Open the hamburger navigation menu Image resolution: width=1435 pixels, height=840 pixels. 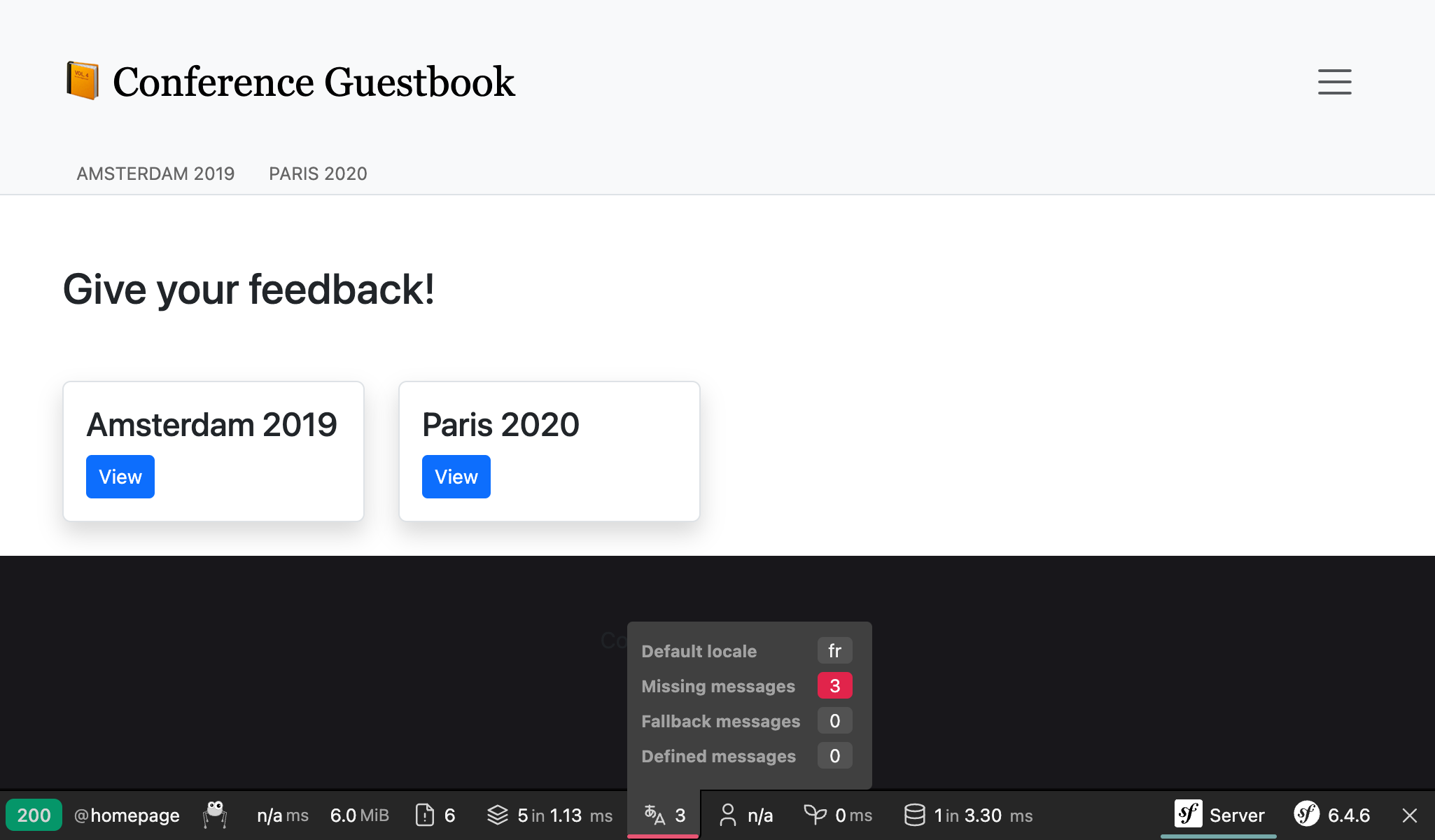point(1334,82)
